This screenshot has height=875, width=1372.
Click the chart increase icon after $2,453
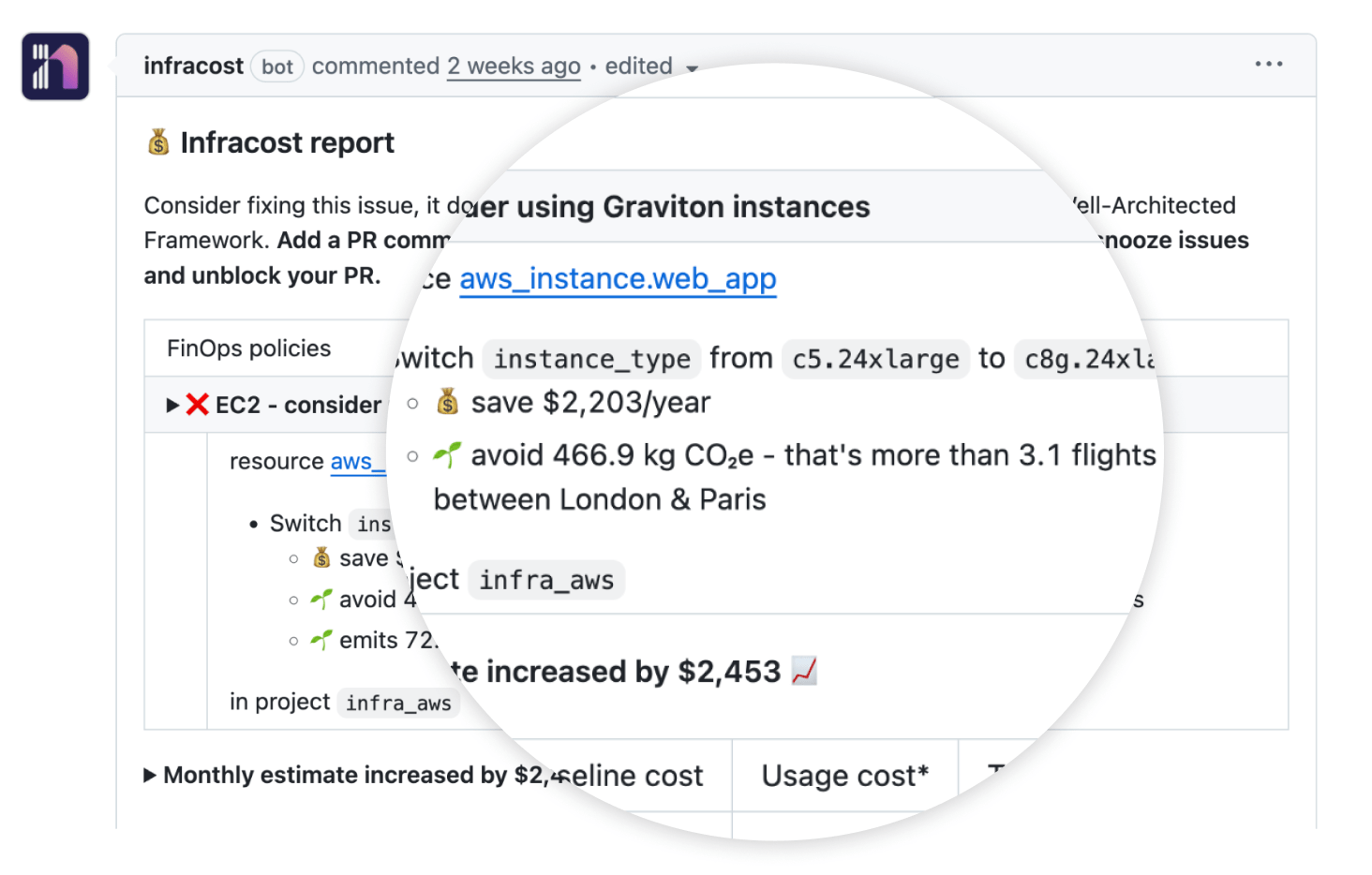(804, 671)
